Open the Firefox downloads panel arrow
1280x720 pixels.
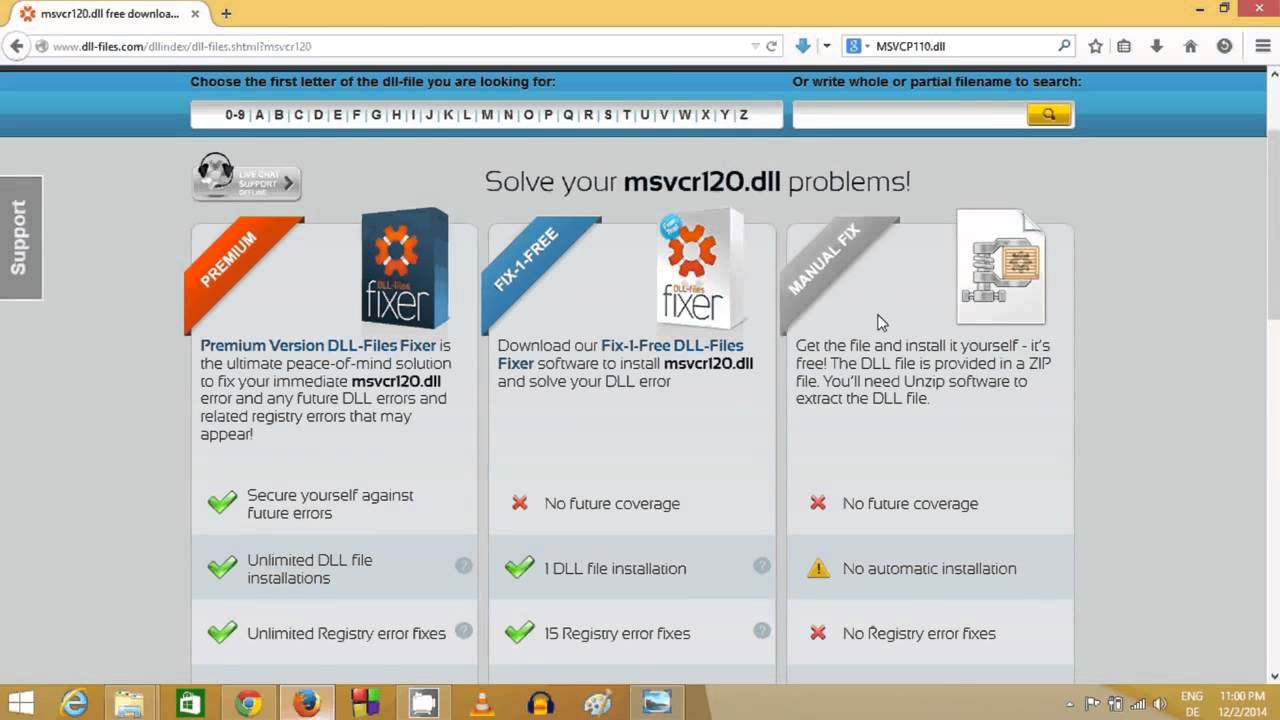tap(1157, 46)
